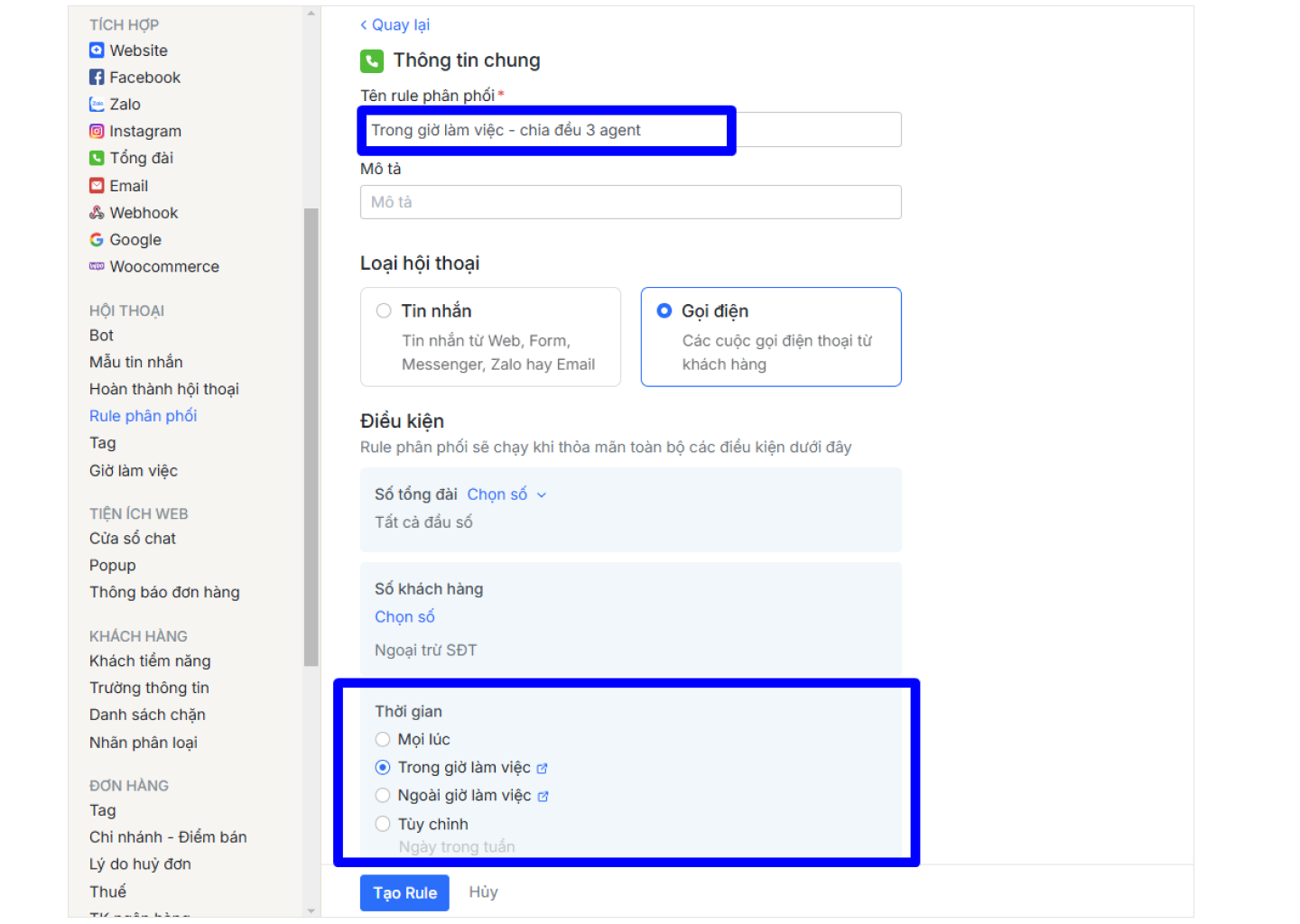Click the Facebook integration icon
Screen dimensions: 1300x924
pyautogui.click(x=97, y=78)
